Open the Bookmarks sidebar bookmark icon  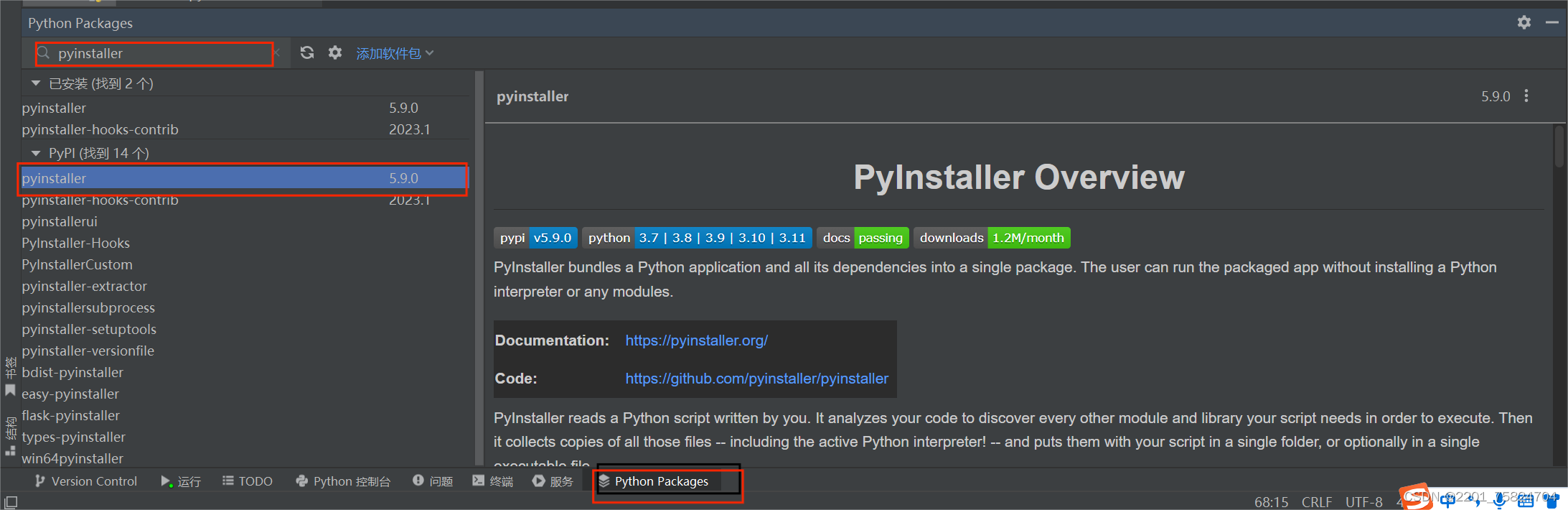coord(10,391)
